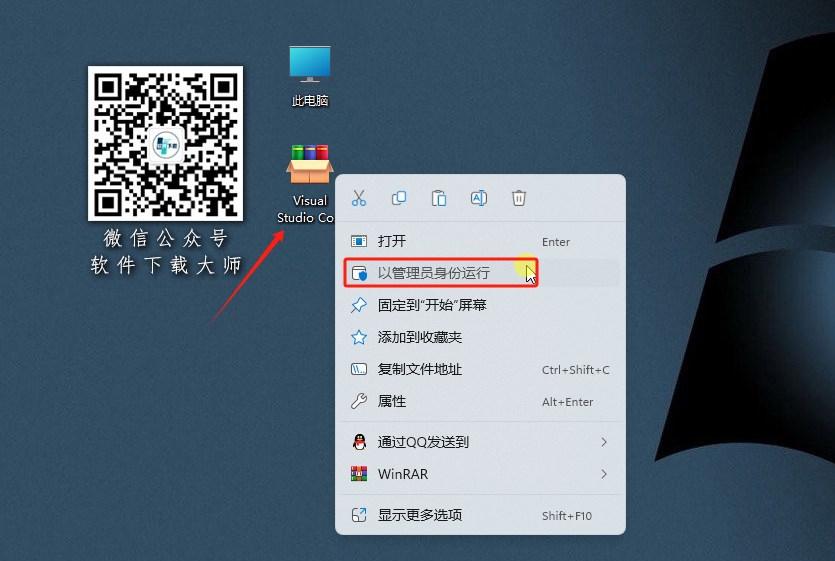Image resolution: width=835 pixels, height=561 pixels.
Task: Choose 固定到"开始"屏幕 option
Action: (x=480, y=305)
